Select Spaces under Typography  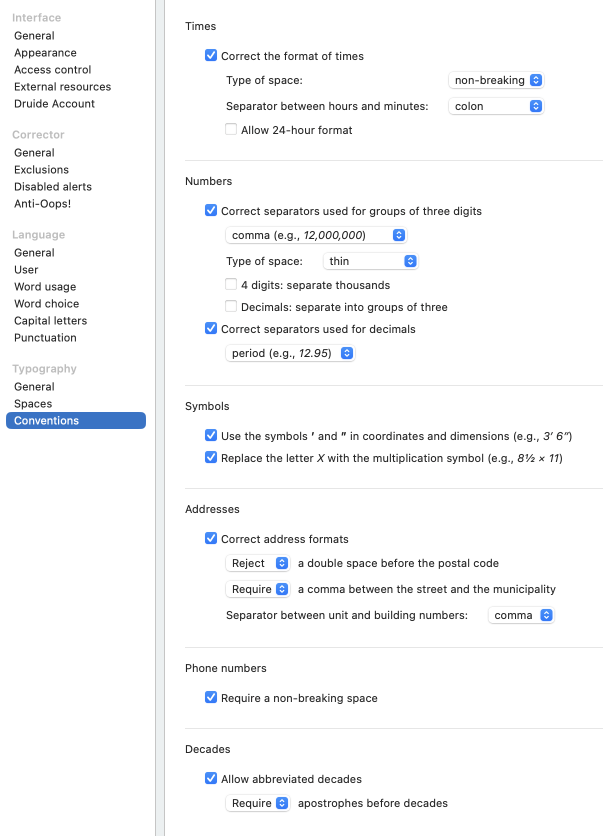(x=33, y=404)
